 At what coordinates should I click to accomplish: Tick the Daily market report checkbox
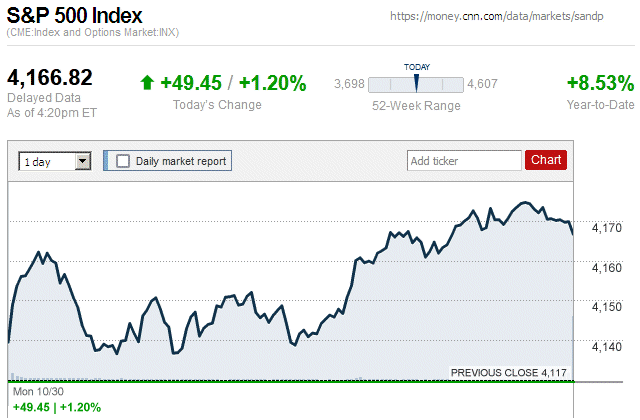[x=123, y=160]
